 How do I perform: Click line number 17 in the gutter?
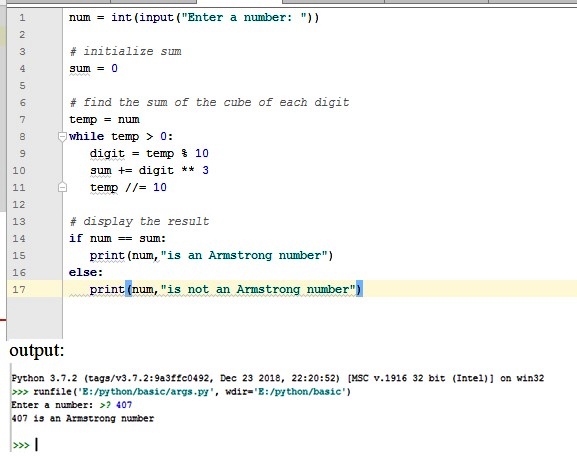click(x=19, y=290)
